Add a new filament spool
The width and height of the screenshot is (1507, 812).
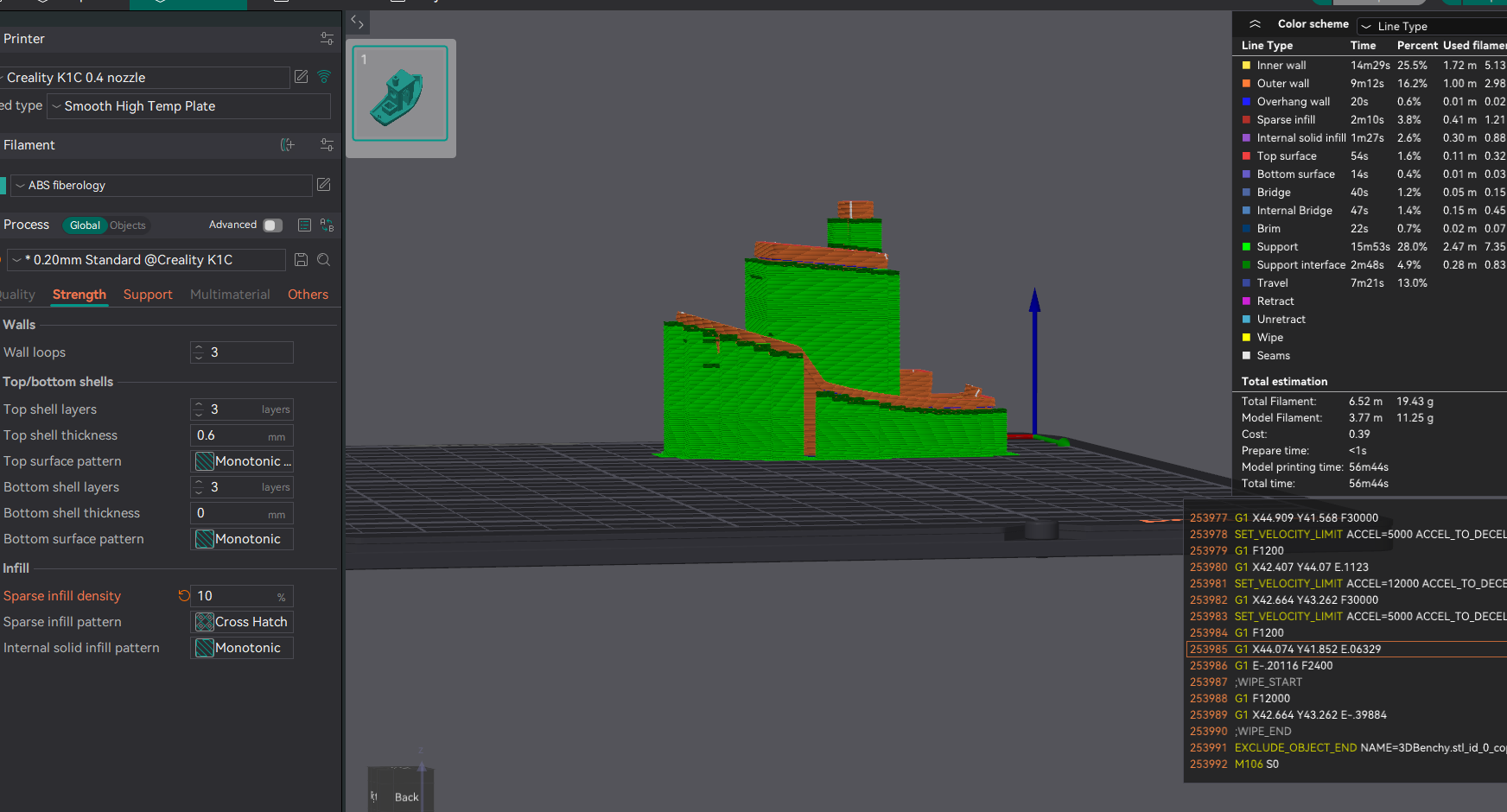[x=288, y=145]
